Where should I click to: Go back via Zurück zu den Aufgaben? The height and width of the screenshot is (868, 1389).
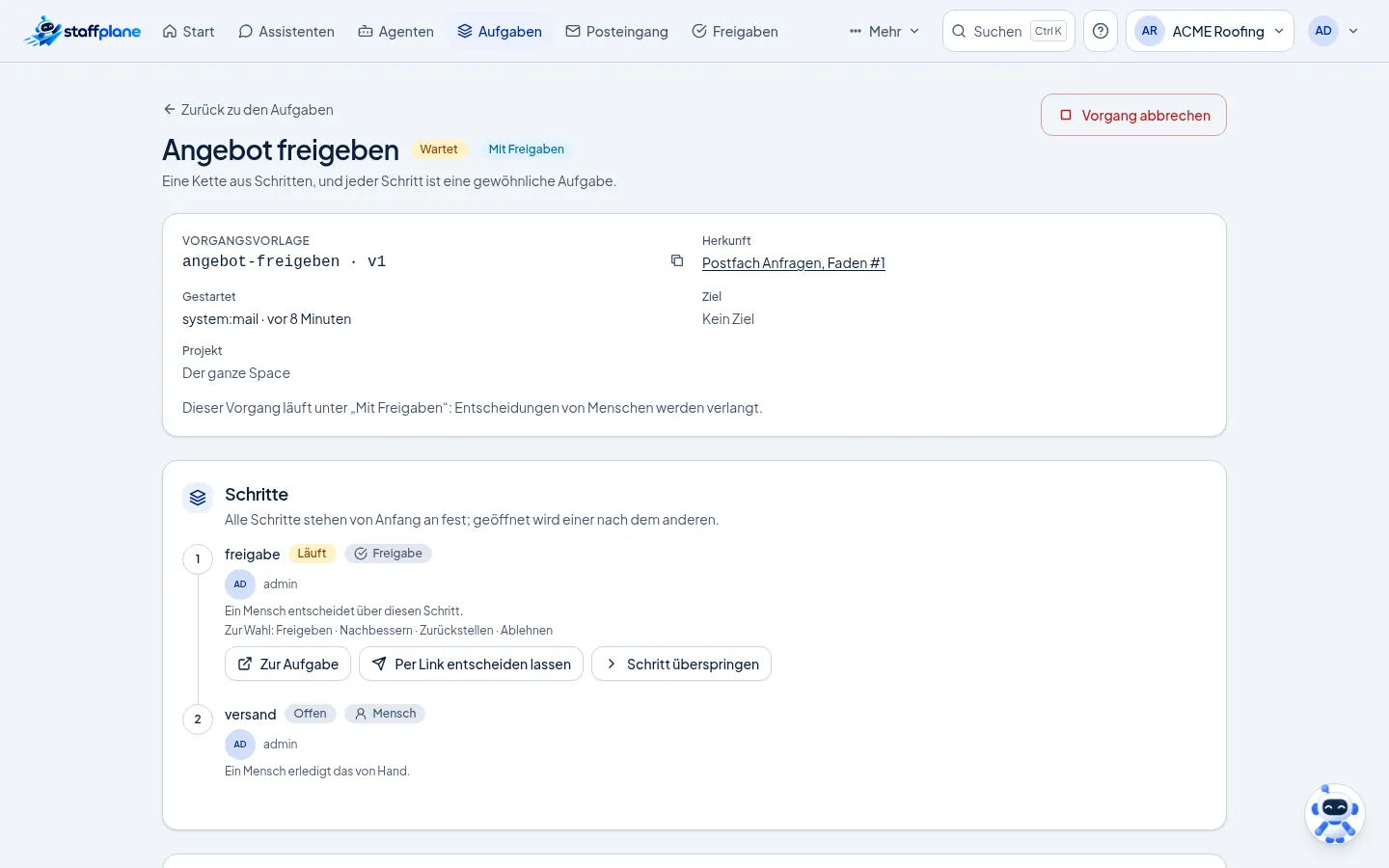(248, 110)
